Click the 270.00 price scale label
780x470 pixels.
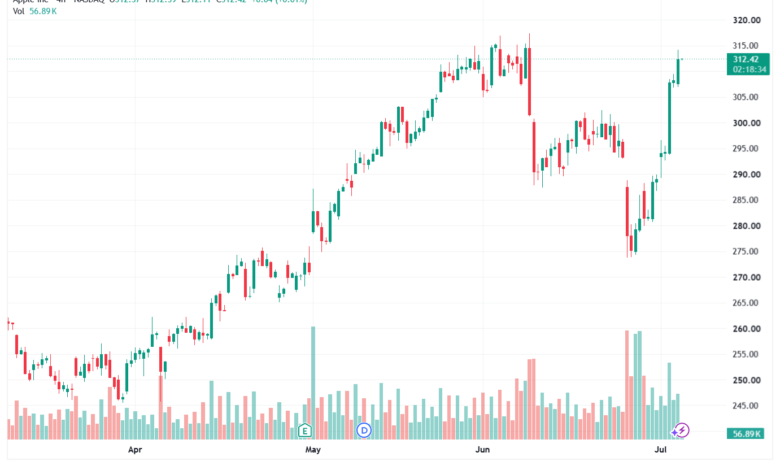point(747,278)
